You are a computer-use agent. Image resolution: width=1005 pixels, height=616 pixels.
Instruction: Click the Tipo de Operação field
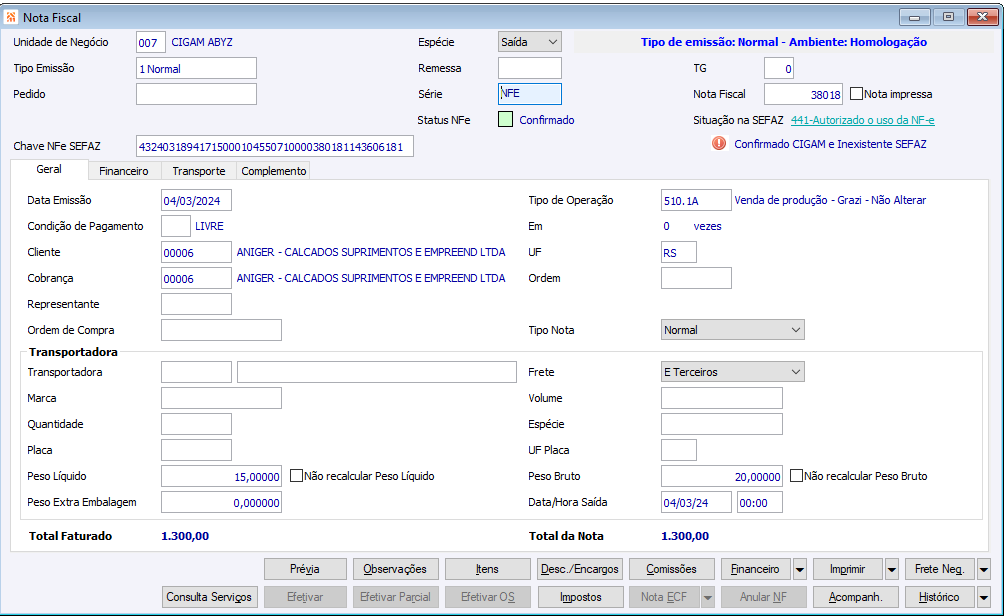coord(696,200)
